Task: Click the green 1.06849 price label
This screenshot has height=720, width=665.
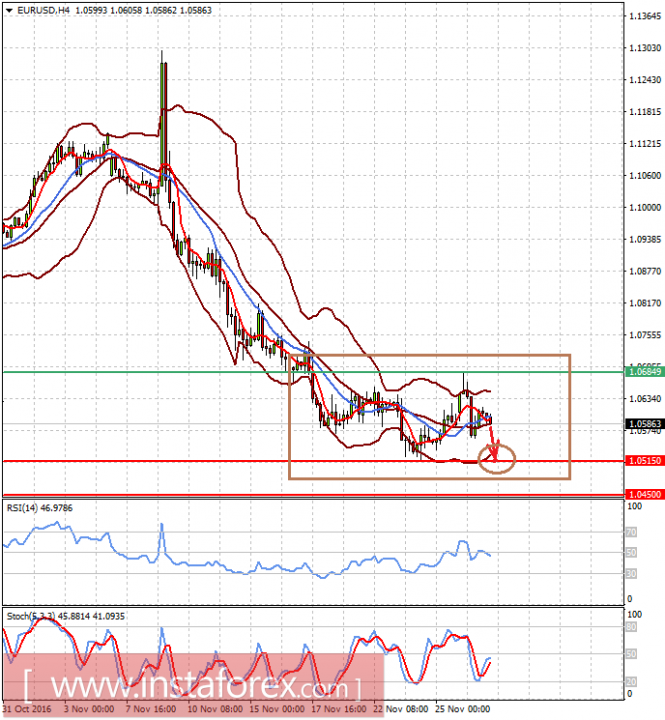Action: tap(645, 371)
